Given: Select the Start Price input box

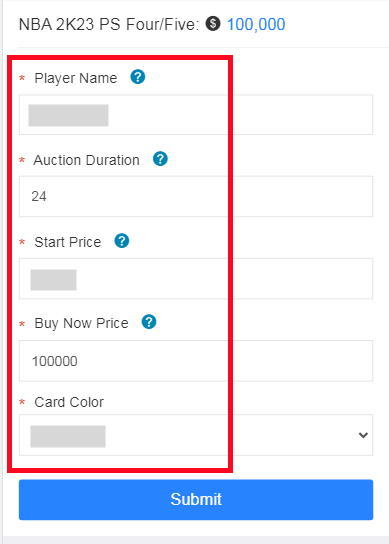Looking at the screenshot, I should (x=196, y=279).
